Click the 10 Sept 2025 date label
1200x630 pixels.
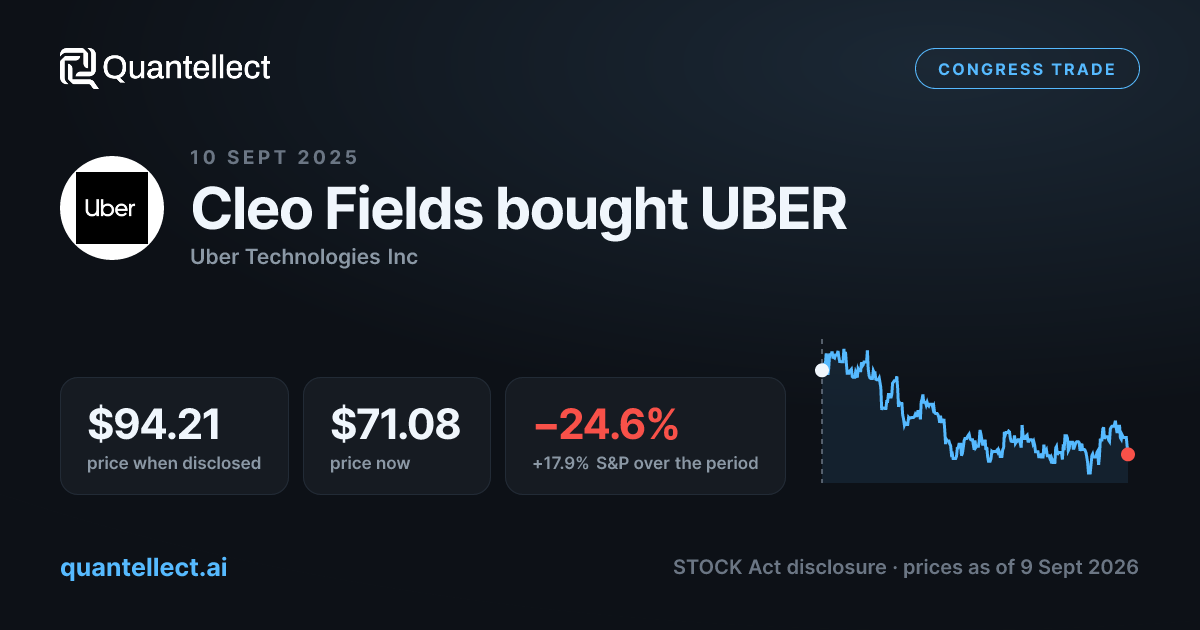(274, 157)
